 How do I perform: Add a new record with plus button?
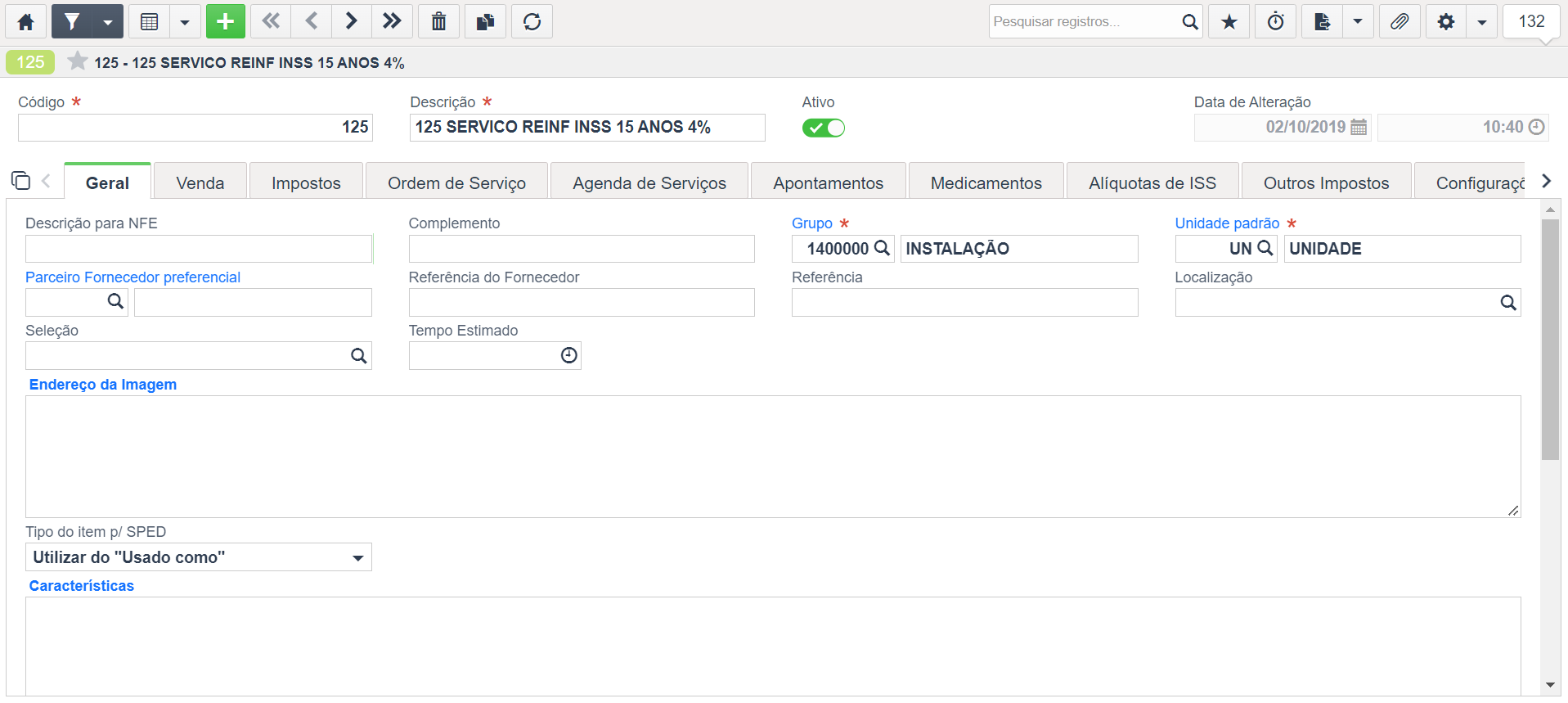click(x=226, y=22)
